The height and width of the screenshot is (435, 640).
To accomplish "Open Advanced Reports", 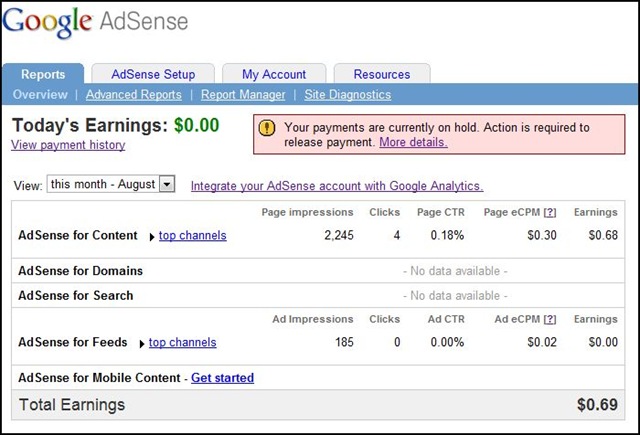I will (134, 95).
